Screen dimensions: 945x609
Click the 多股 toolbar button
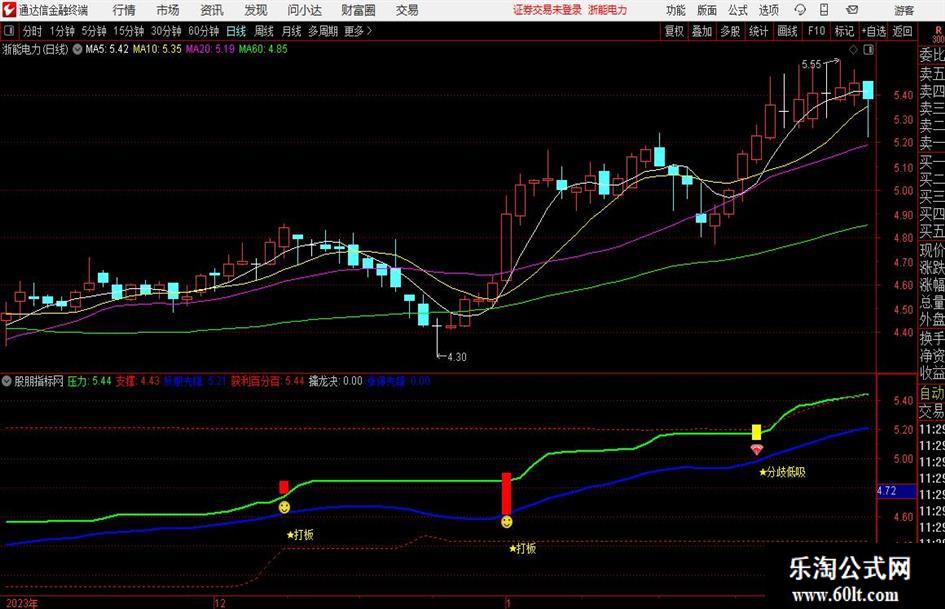pyautogui.click(x=730, y=31)
